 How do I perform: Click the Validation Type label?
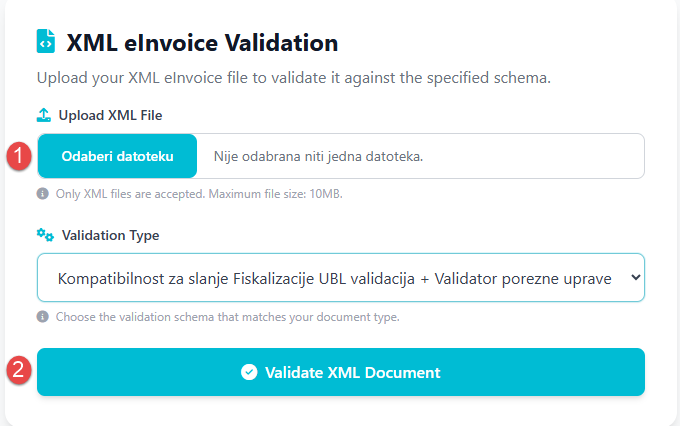pos(110,235)
